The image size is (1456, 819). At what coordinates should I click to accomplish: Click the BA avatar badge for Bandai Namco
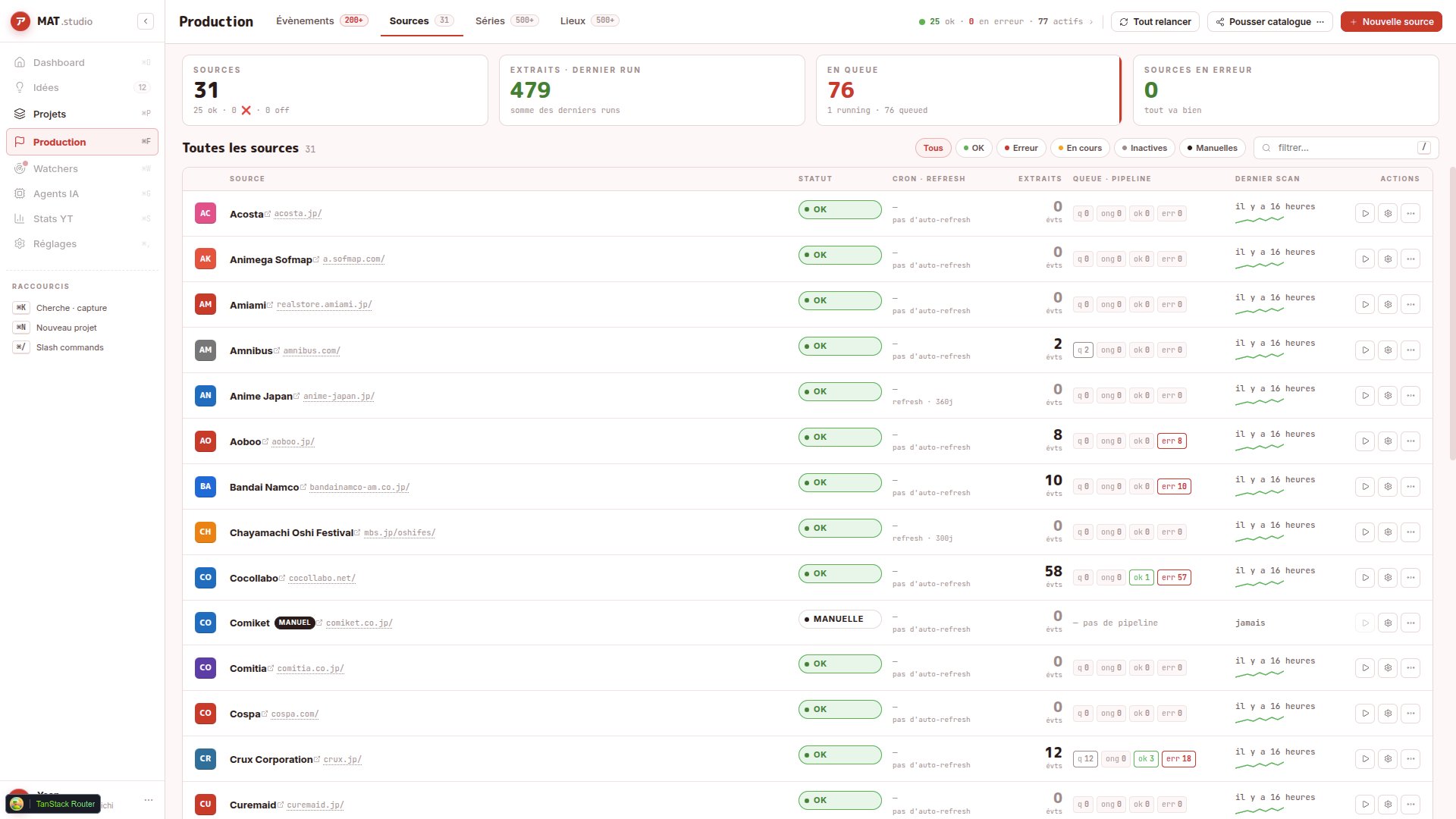coord(206,487)
